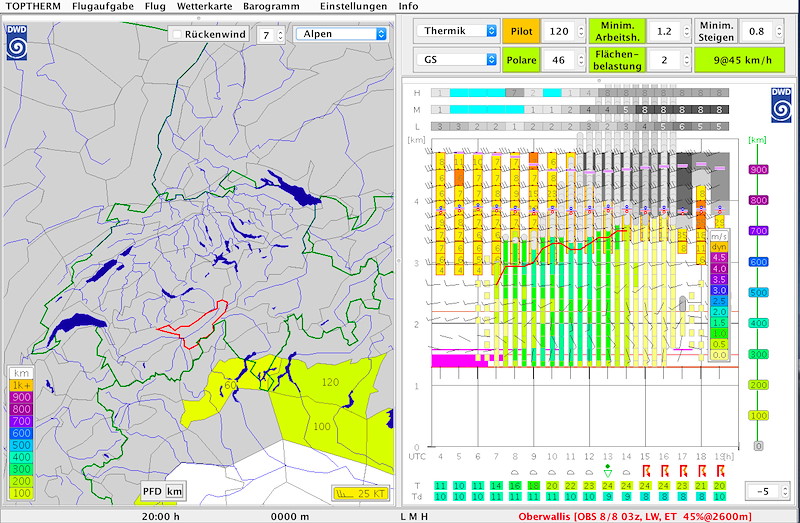Click the Minim. Steigen 0.8 stepper arrows
This screenshot has width=800, height=523.
[779, 31]
